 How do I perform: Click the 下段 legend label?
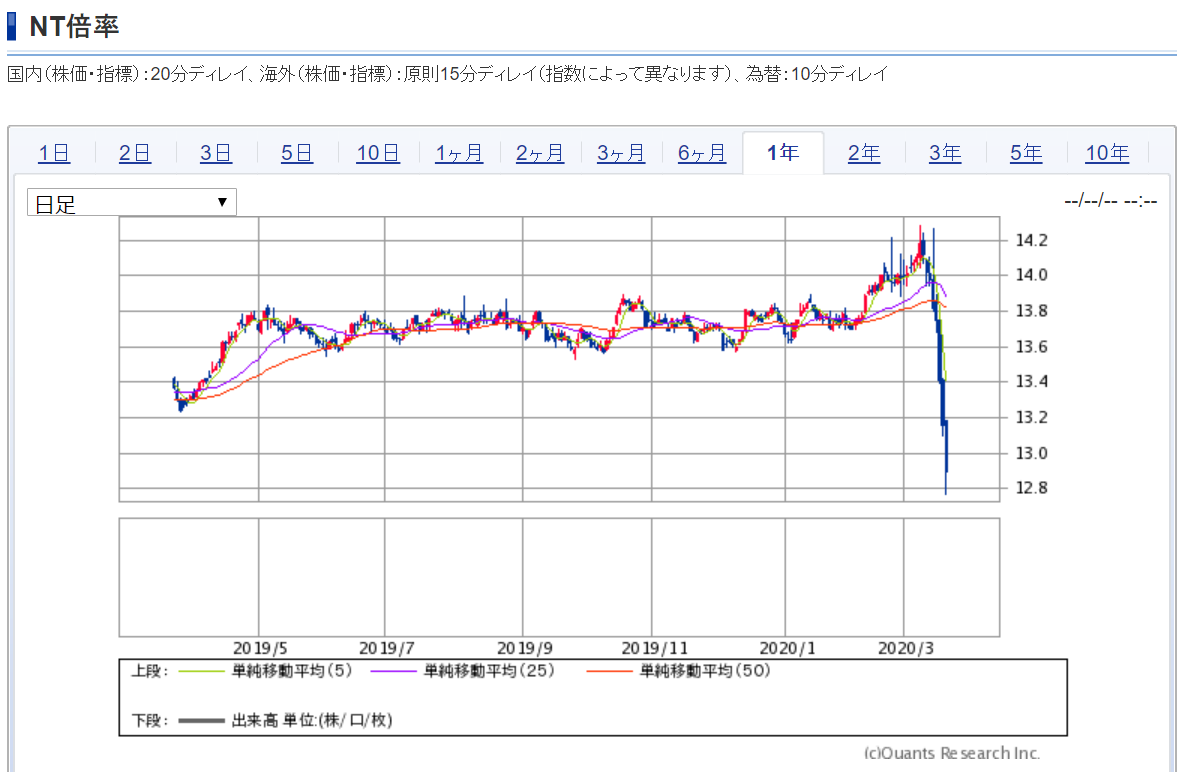(149, 720)
